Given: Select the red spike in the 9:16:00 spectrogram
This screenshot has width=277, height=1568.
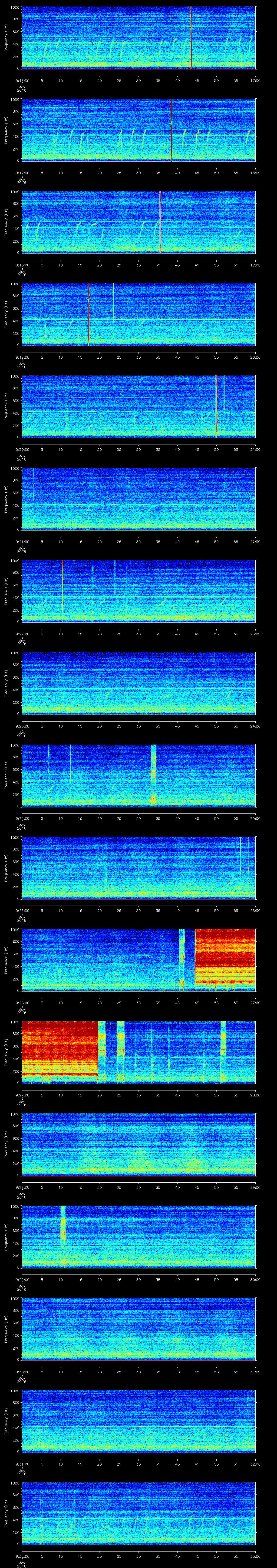Looking at the screenshot, I should coord(191,38).
